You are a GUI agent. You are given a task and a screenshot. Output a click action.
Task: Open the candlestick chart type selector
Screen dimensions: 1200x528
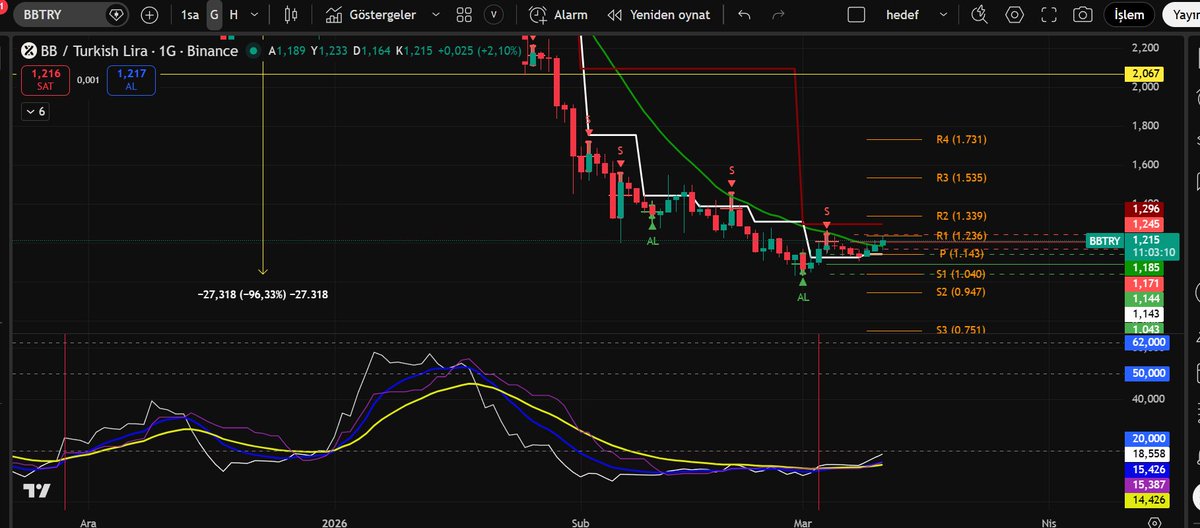click(x=292, y=15)
